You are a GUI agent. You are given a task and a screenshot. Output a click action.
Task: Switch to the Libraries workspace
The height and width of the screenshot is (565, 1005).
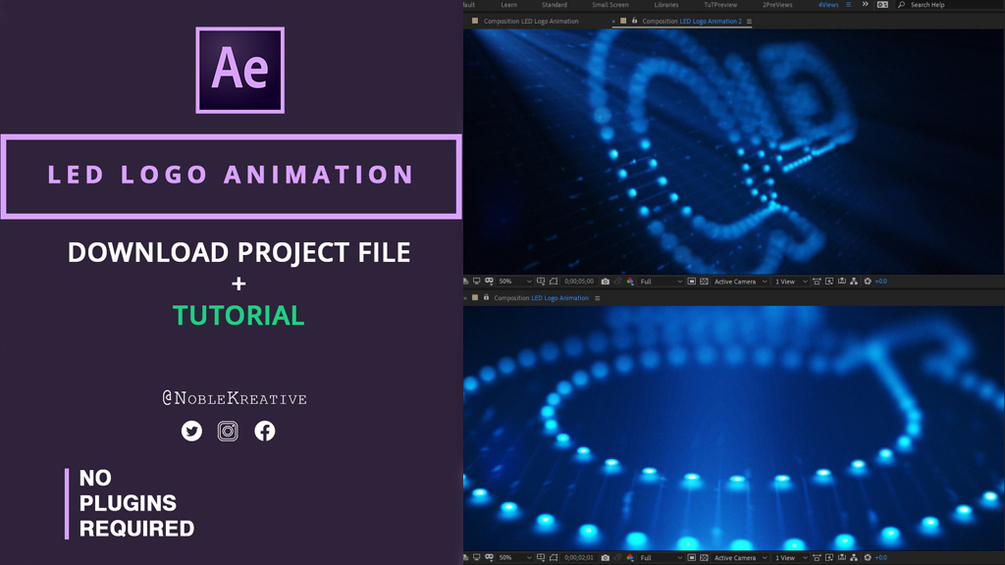click(666, 4)
